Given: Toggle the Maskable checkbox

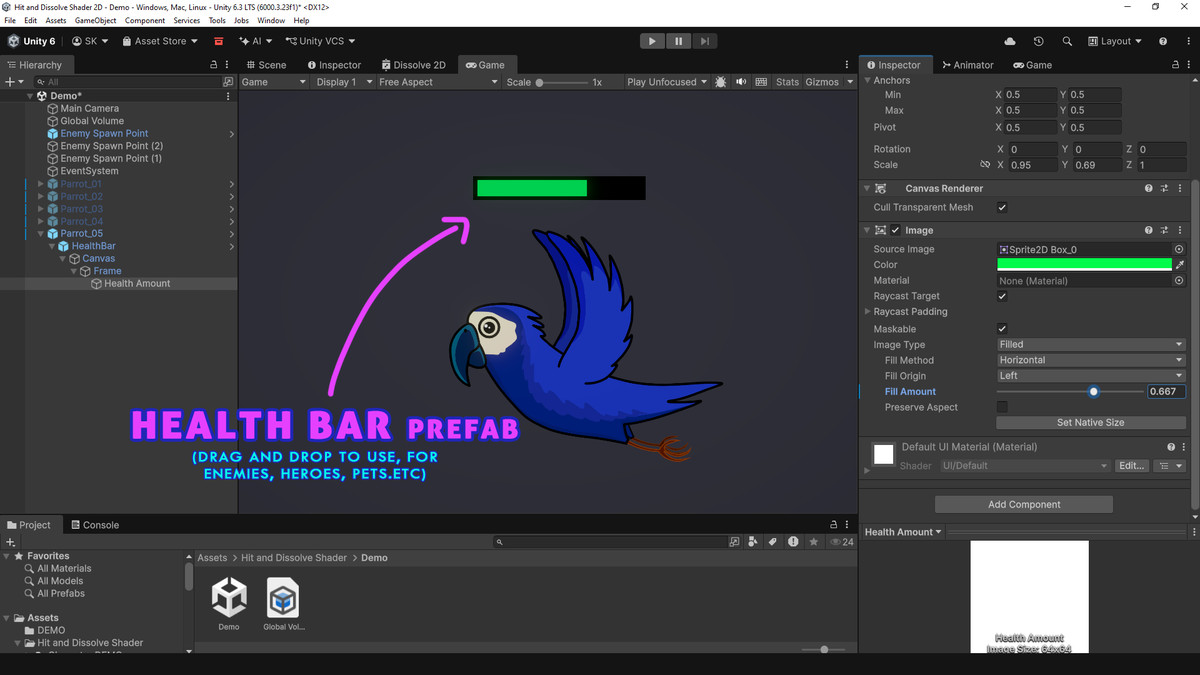Looking at the screenshot, I should coord(1002,329).
